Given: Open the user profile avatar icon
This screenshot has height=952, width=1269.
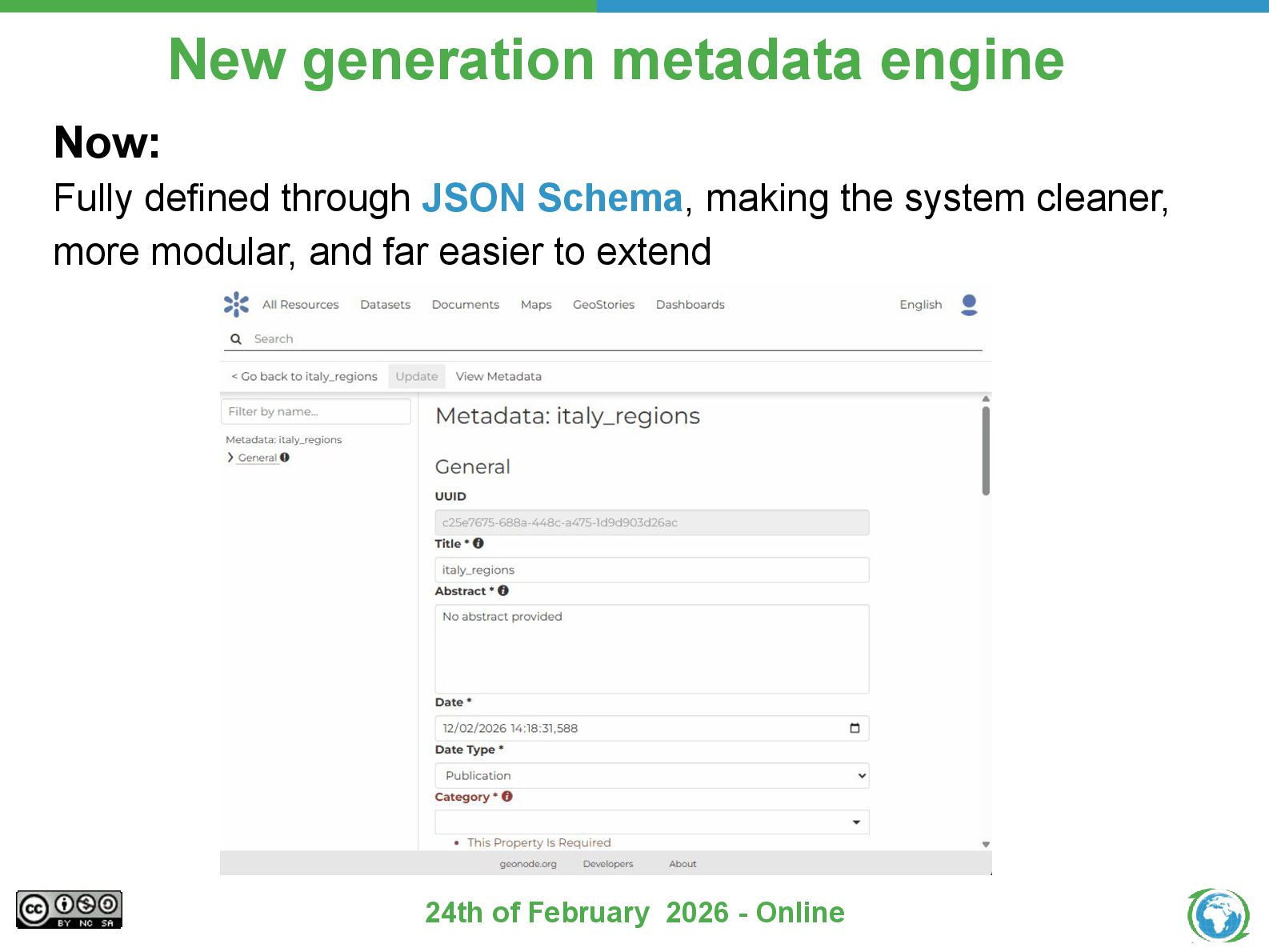Looking at the screenshot, I should click(x=969, y=305).
